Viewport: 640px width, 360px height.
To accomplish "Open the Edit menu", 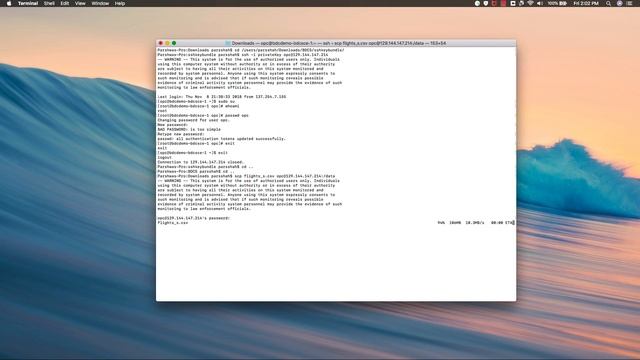I will click(x=64, y=3).
